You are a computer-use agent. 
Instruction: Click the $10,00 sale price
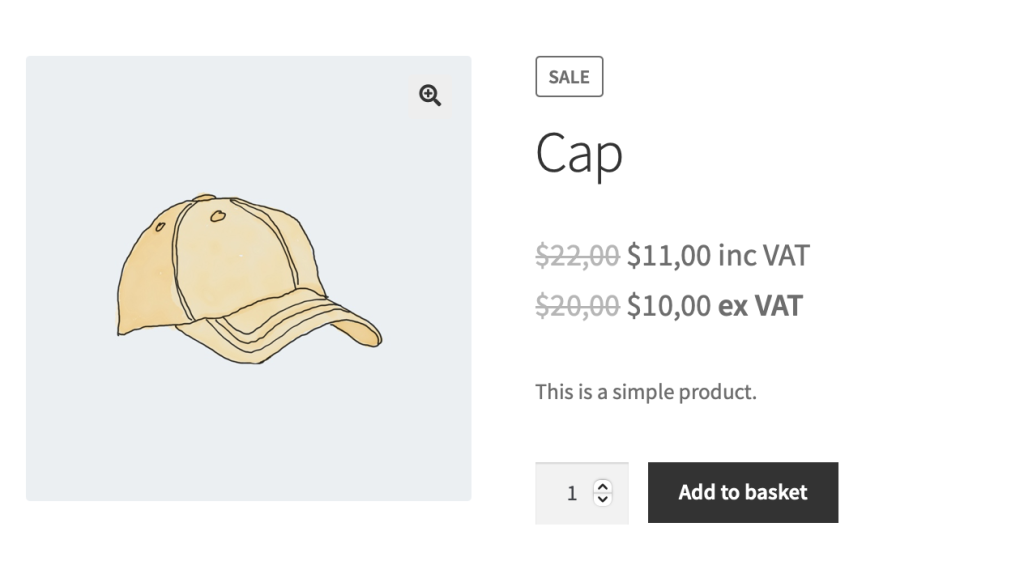point(669,306)
